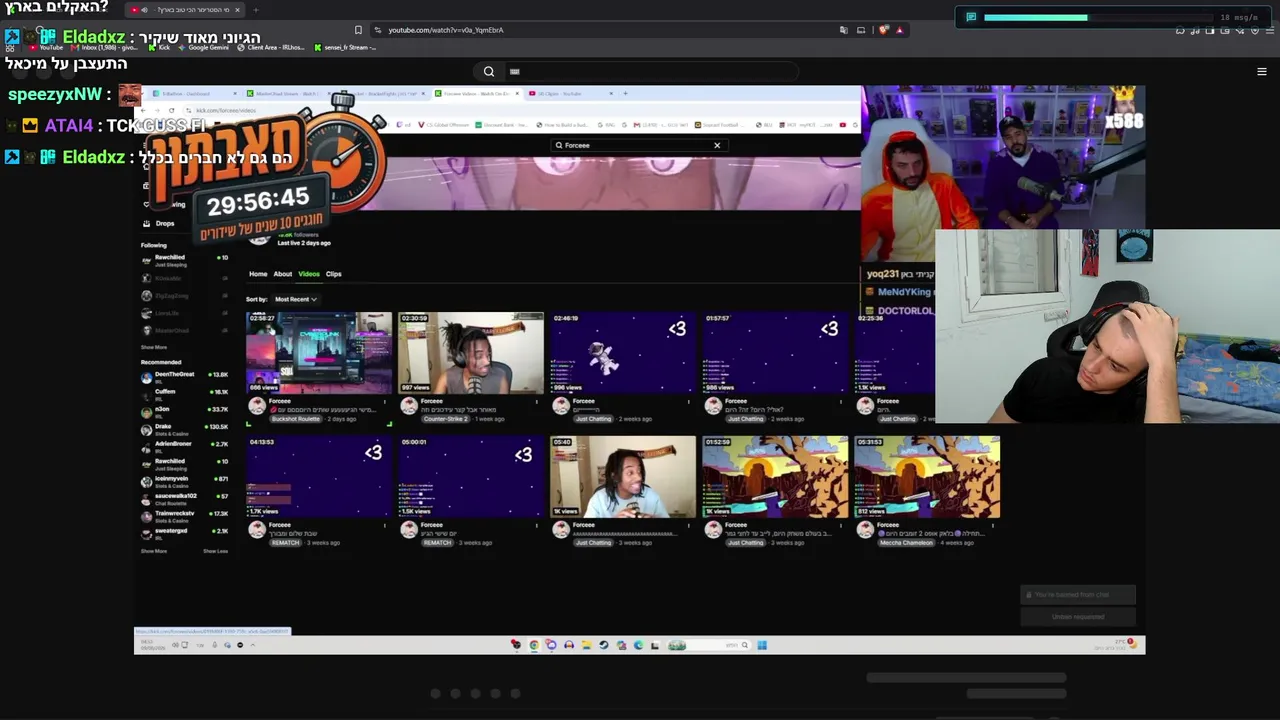Open the Windows Start menu
Image resolution: width=1280 pixels, height=720 pixels.
(x=762, y=645)
